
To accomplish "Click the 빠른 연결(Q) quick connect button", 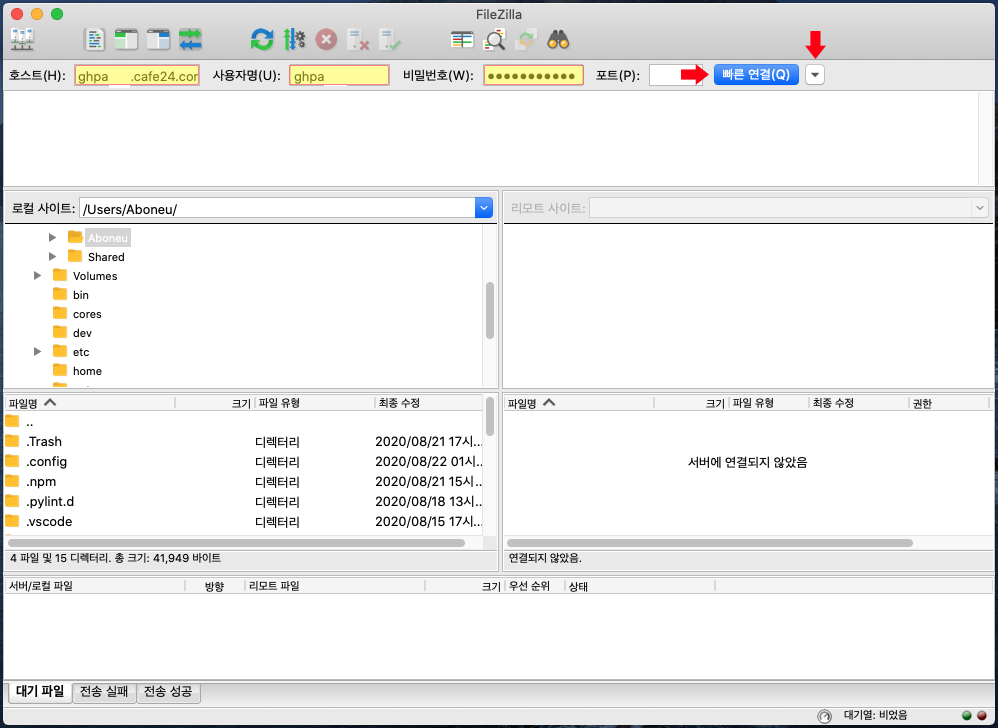I will [x=756, y=74].
